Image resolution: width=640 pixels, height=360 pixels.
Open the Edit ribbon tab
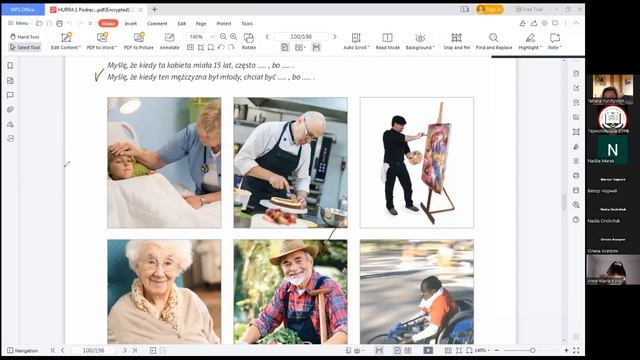pos(182,24)
